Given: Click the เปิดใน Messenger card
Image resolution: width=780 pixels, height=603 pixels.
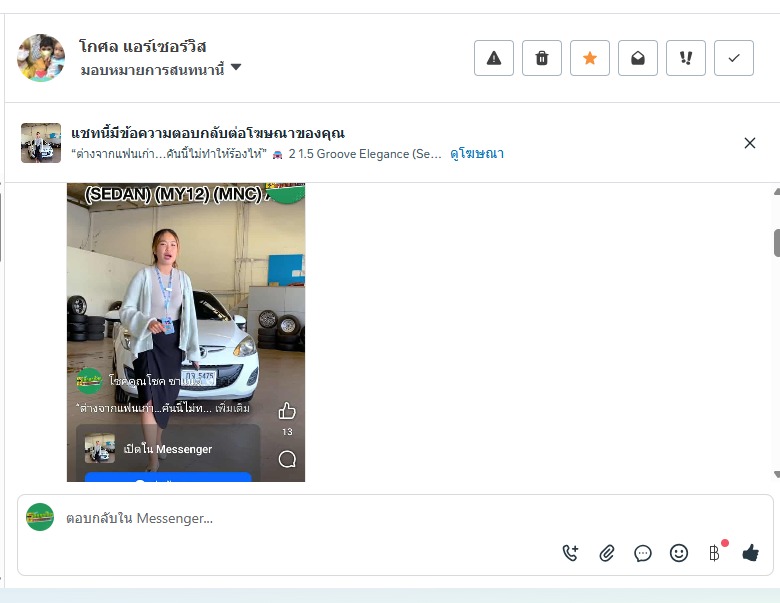Looking at the screenshot, I should click(168, 448).
